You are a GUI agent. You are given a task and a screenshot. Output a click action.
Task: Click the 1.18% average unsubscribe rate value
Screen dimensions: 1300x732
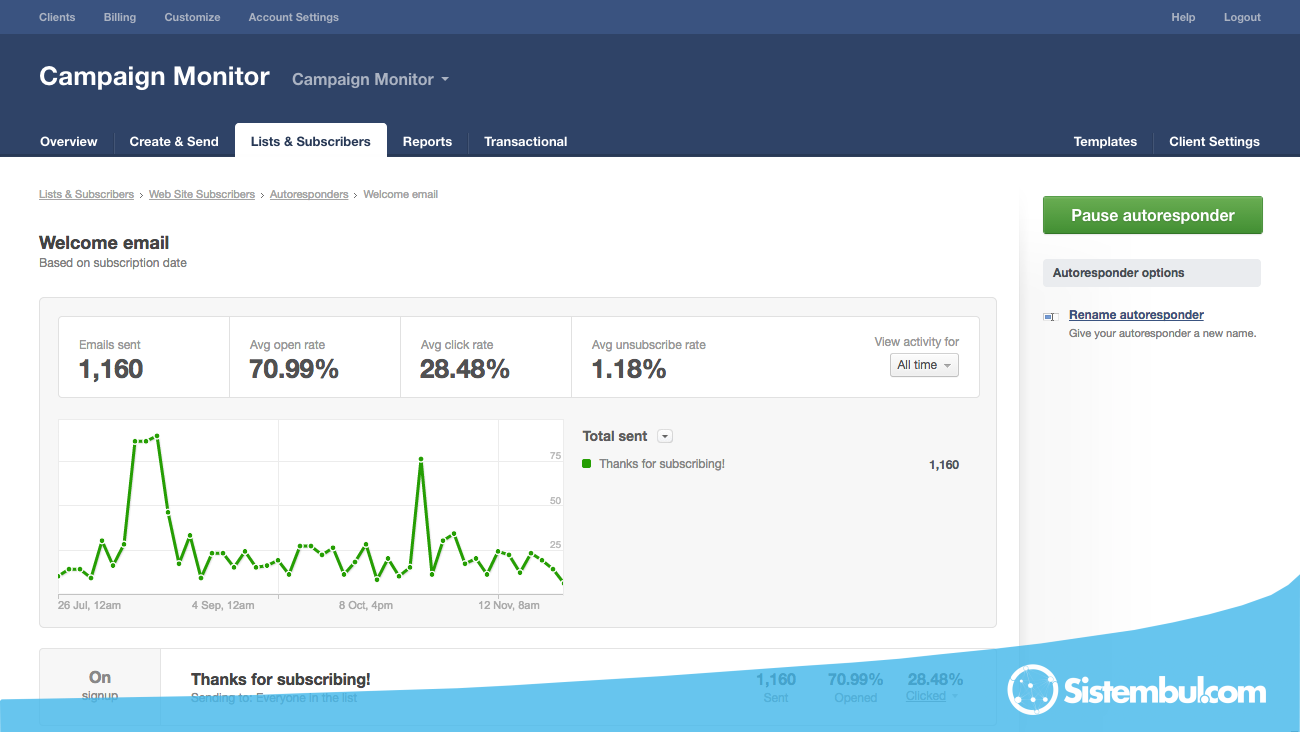point(629,369)
